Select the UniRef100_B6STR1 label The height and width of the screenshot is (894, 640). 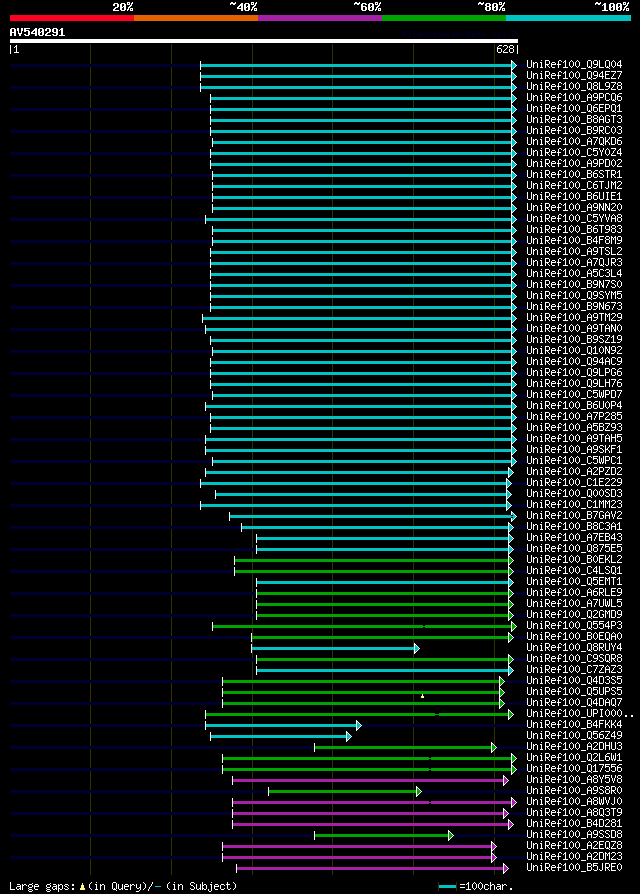(574, 174)
